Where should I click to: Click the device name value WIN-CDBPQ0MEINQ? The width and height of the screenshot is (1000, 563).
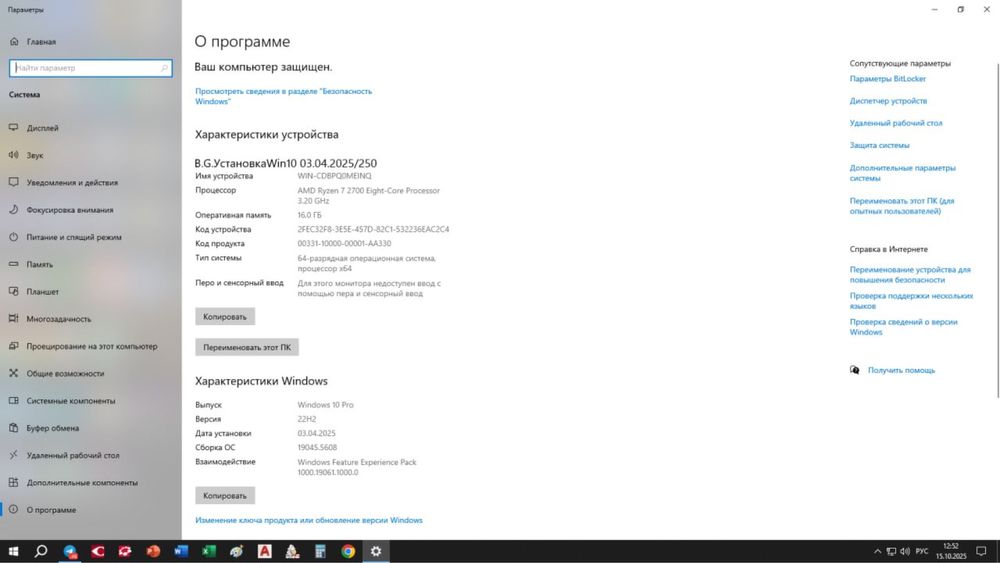coord(334,176)
